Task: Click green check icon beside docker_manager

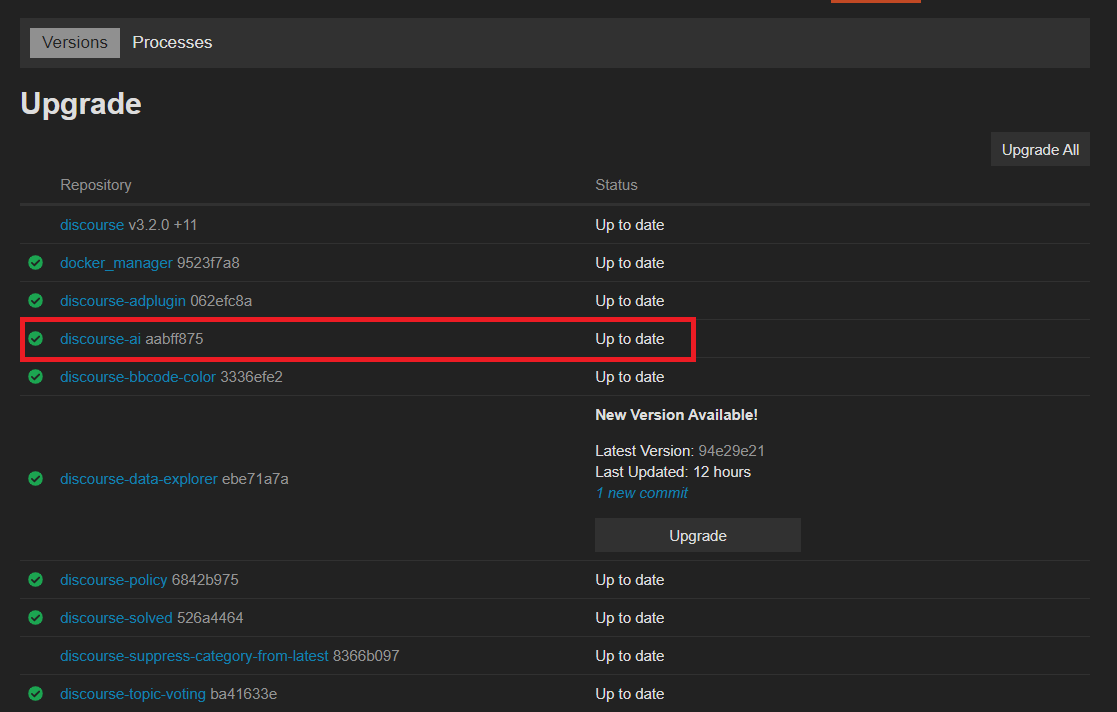Action: coord(36,263)
